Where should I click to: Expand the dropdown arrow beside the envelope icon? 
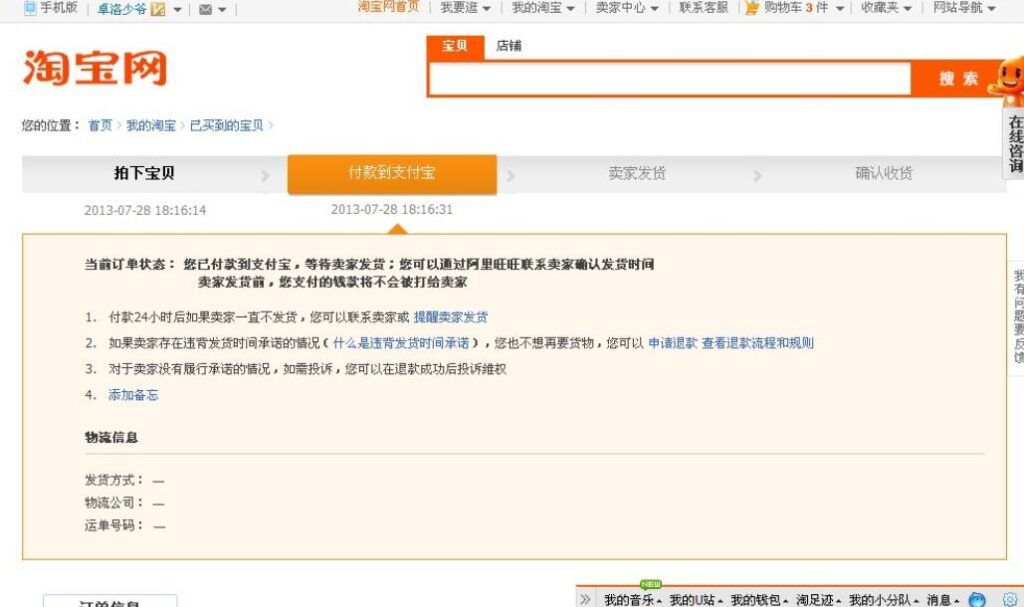point(222,10)
